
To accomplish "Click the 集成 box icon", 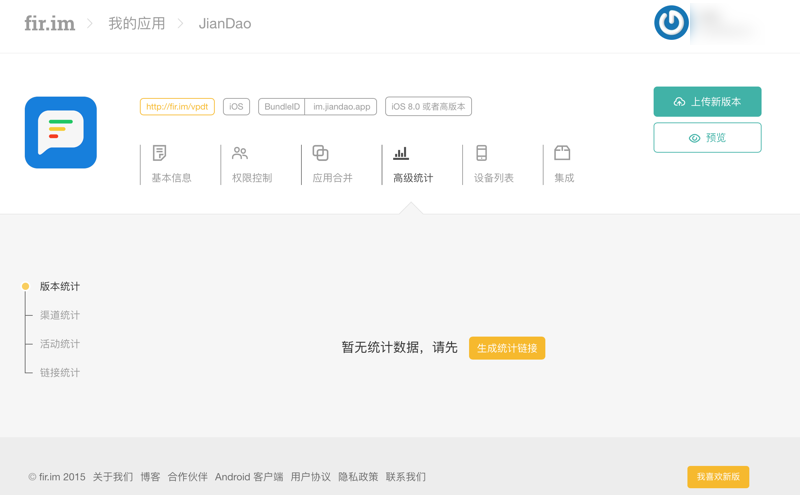I will click(562, 153).
